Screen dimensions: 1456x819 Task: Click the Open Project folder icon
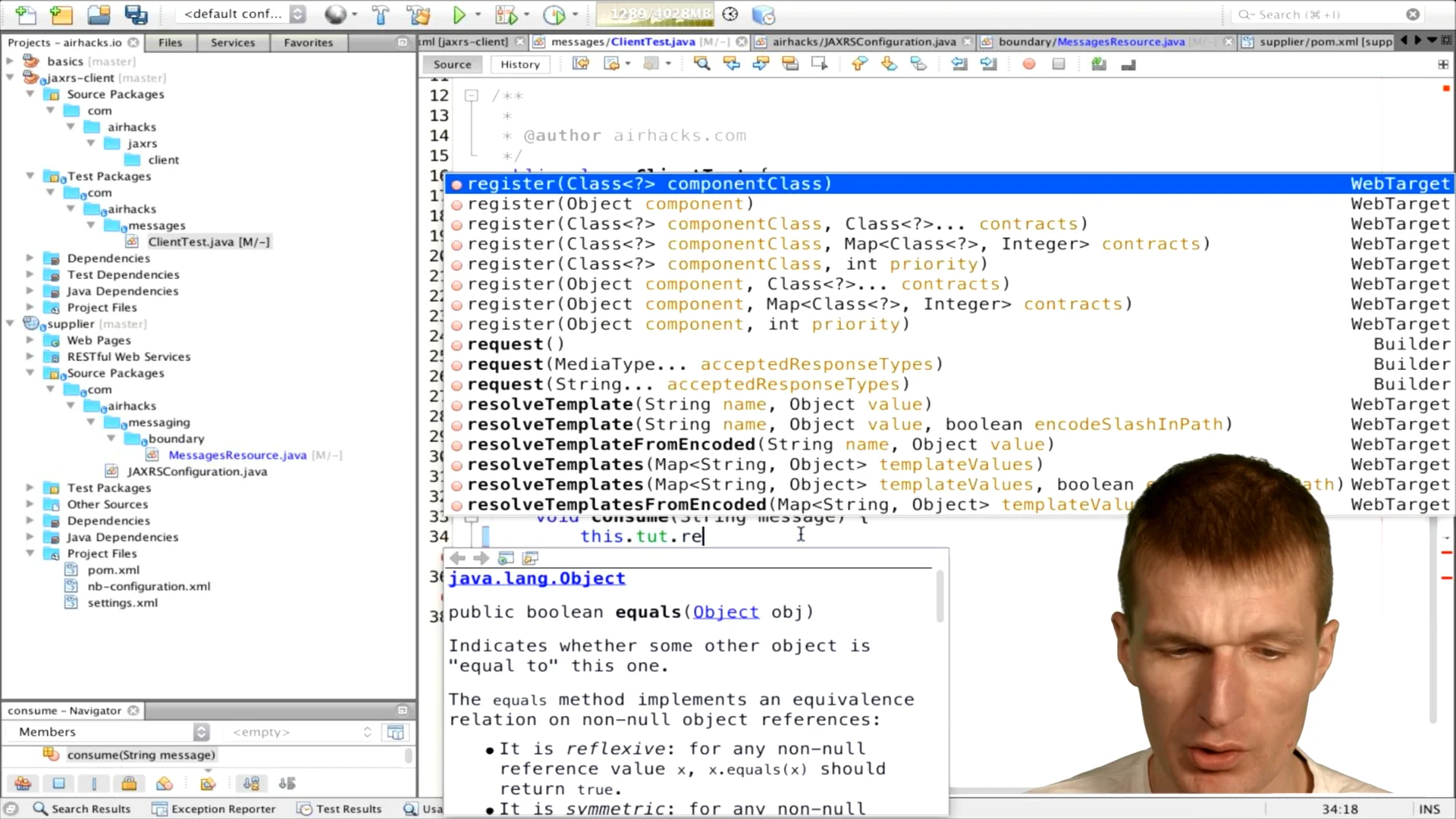(x=98, y=14)
